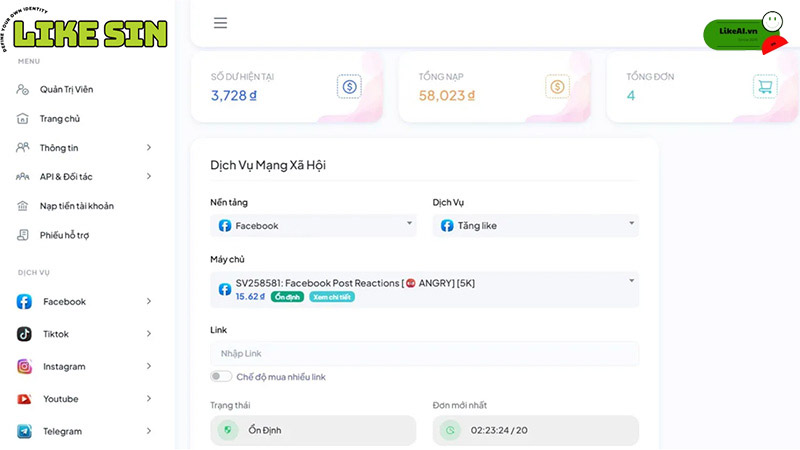Click the Tiktok logo in sidebar
This screenshot has width=800, height=450.
point(24,334)
